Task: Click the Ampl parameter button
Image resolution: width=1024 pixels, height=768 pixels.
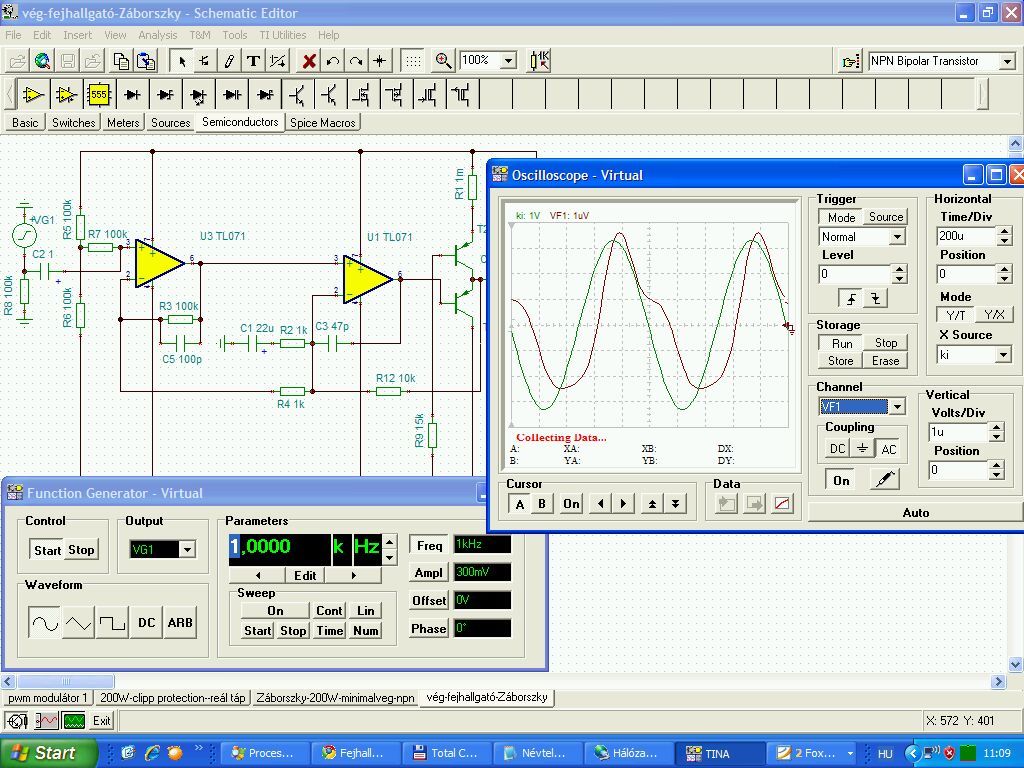Action: pyautogui.click(x=428, y=573)
